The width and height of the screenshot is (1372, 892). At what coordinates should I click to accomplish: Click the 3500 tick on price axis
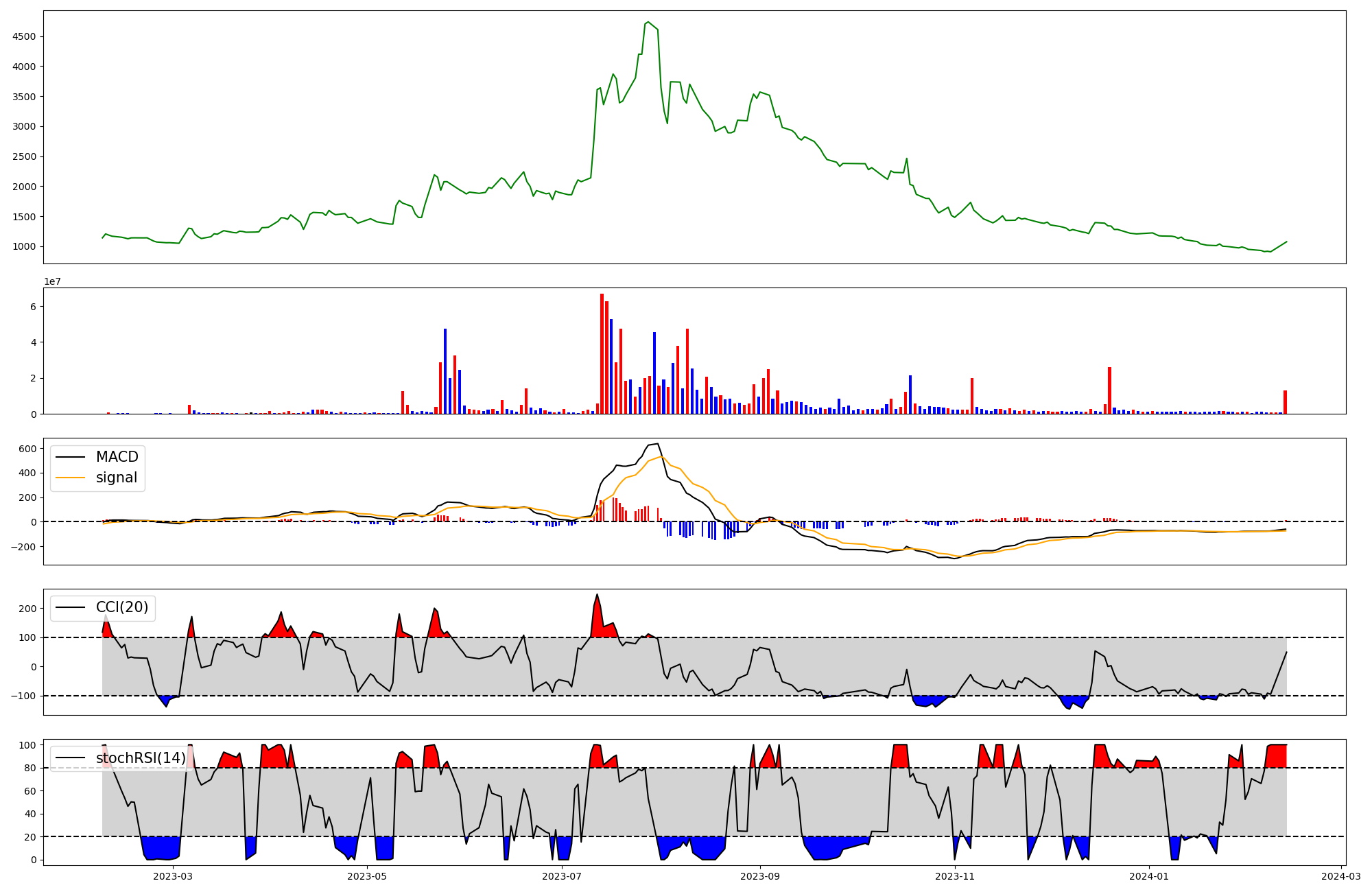(25, 97)
